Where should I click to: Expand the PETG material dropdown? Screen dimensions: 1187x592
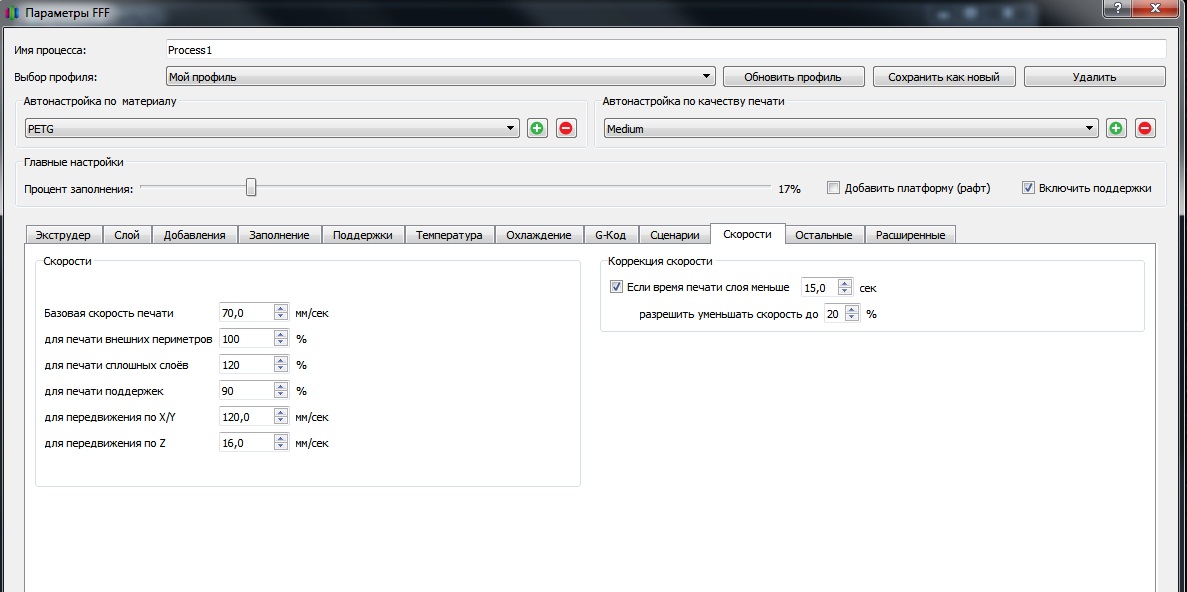point(272,128)
